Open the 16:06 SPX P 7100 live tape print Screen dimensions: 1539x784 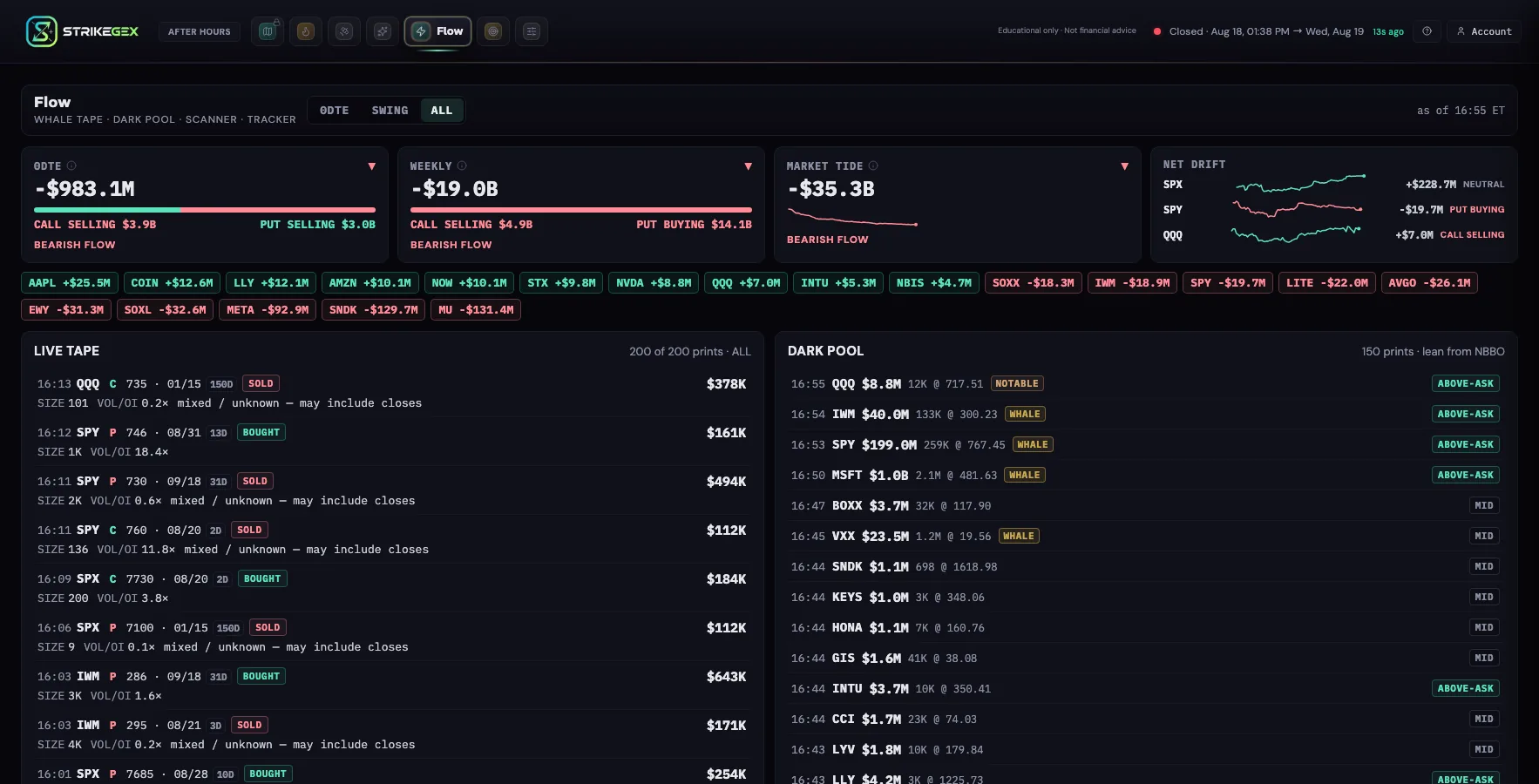(392, 637)
